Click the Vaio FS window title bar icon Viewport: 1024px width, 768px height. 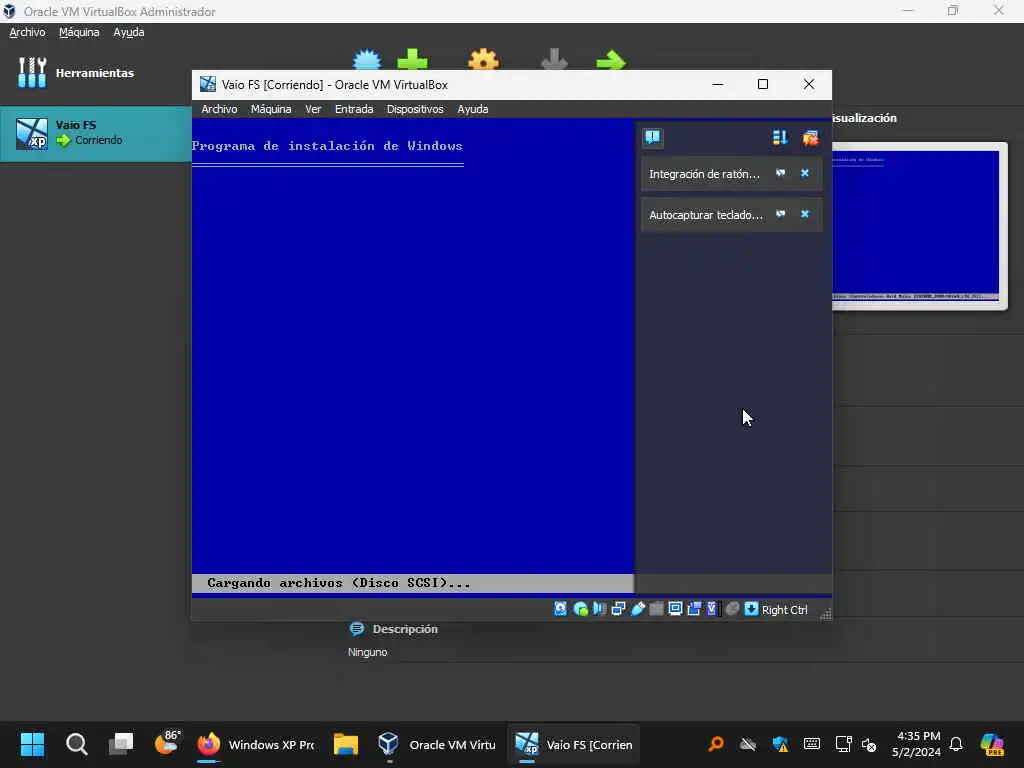click(208, 84)
